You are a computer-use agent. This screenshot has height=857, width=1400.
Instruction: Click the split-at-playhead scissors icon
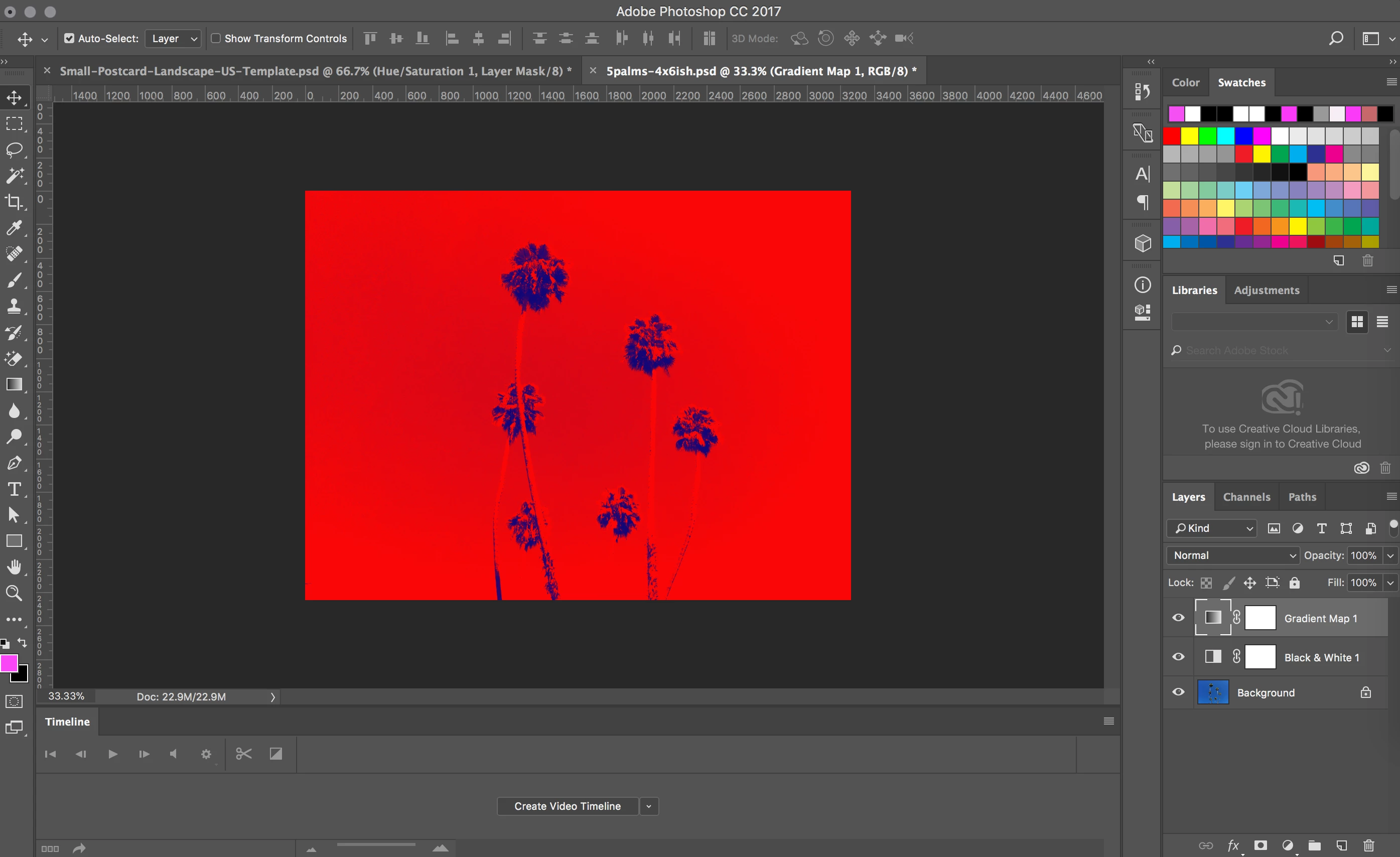pos(244,754)
